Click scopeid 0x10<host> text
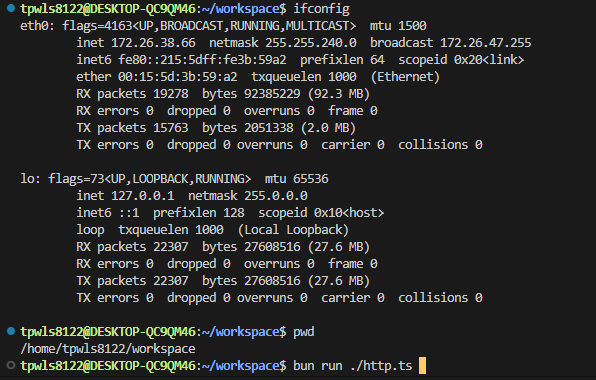The height and width of the screenshot is (380, 596). (321, 213)
